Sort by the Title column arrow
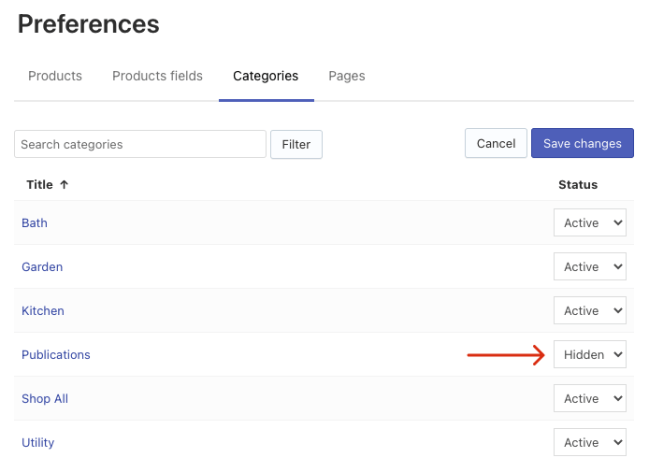This screenshot has width=649, height=472. (x=64, y=185)
